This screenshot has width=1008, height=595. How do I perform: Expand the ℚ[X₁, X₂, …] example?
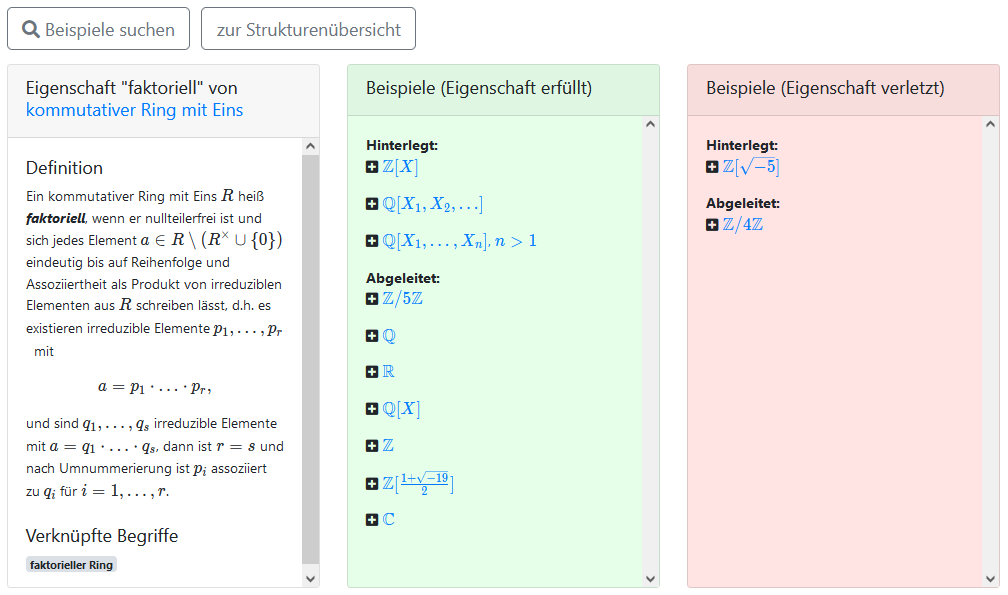click(372, 205)
